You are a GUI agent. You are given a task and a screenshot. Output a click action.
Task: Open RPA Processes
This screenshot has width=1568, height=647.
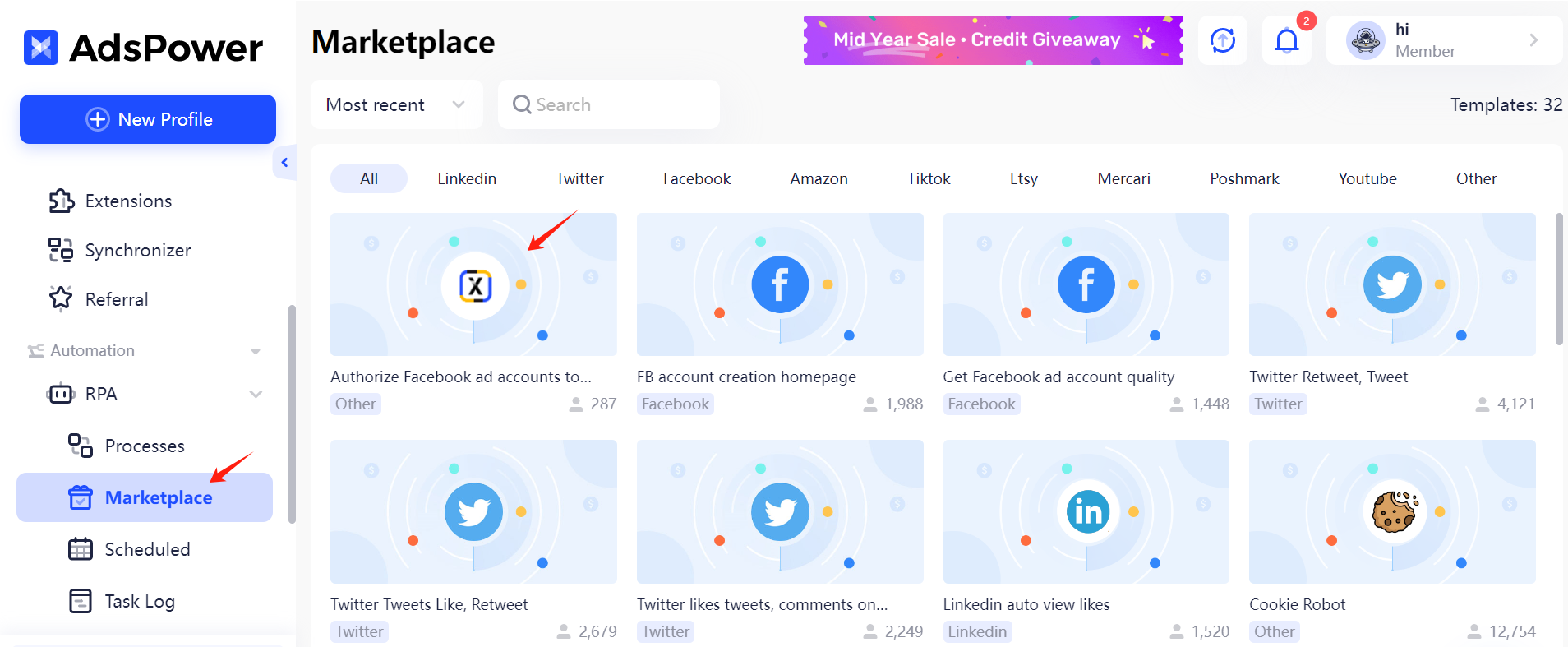(x=145, y=446)
